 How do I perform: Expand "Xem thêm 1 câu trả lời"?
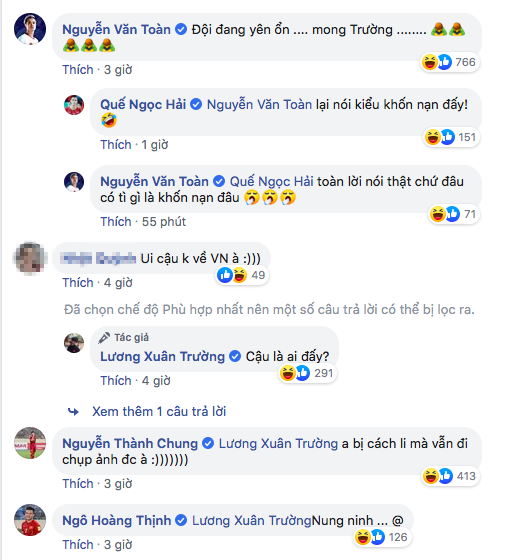159,411
